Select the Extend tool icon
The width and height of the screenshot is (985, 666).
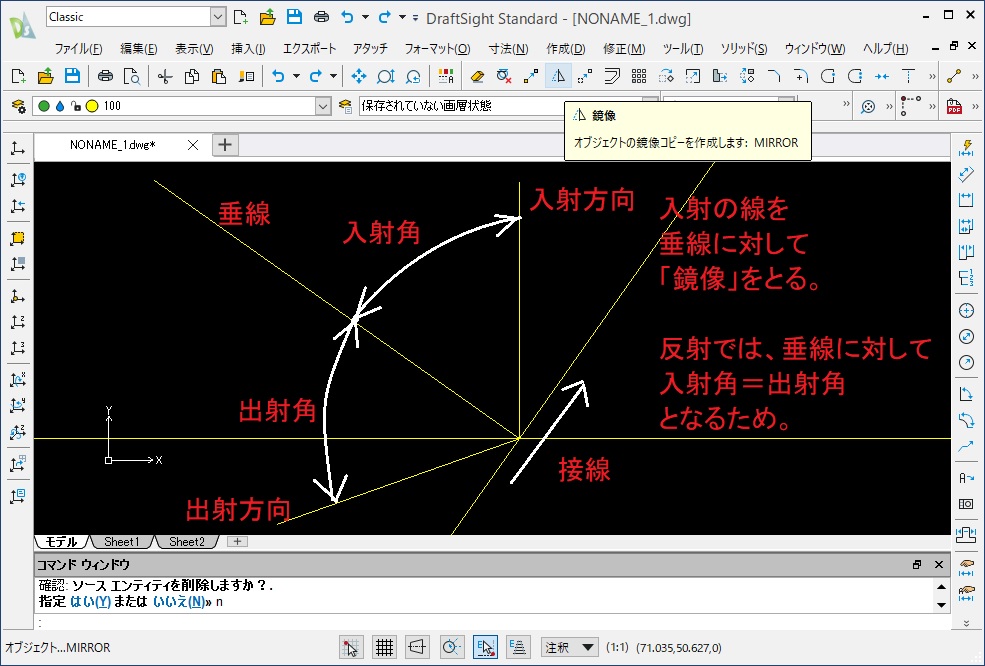pyautogui.click(x=908, y=77)
